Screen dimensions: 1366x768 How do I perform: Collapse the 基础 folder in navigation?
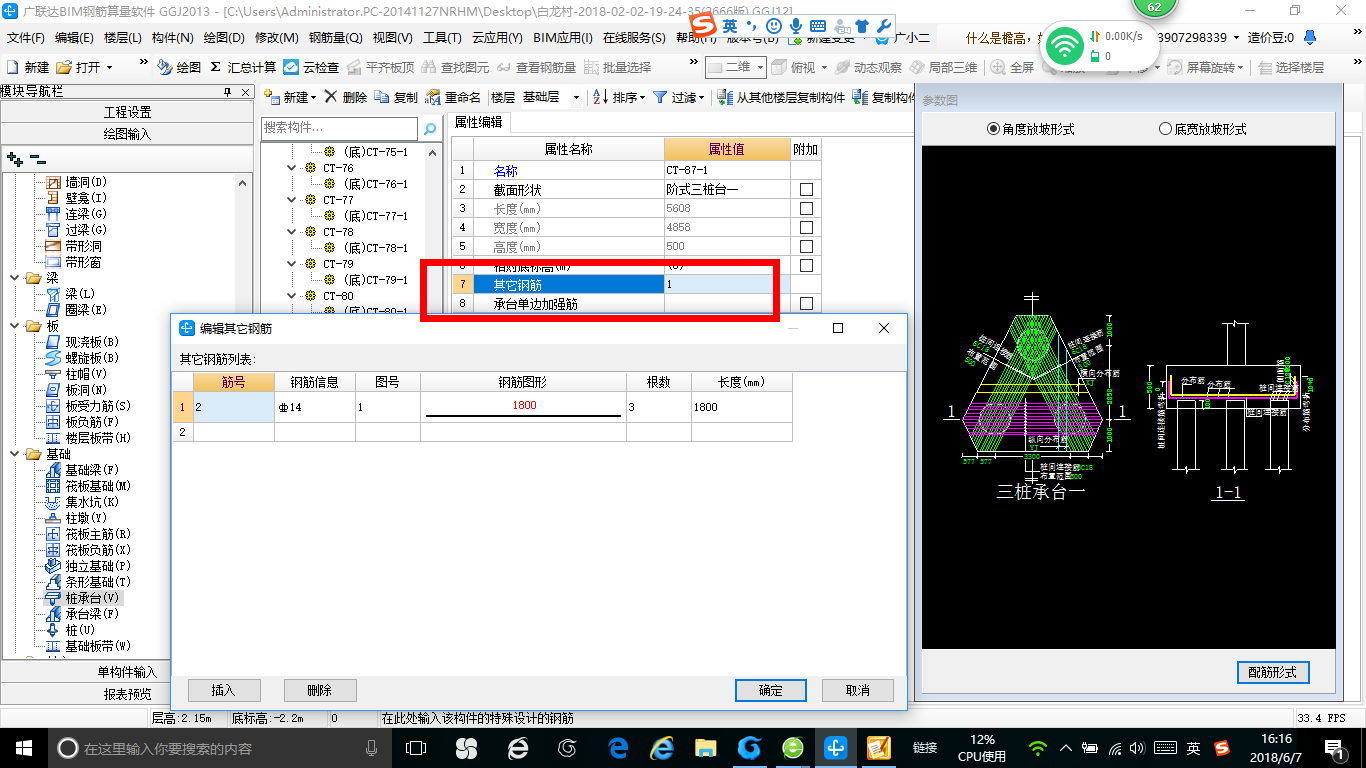14,454
